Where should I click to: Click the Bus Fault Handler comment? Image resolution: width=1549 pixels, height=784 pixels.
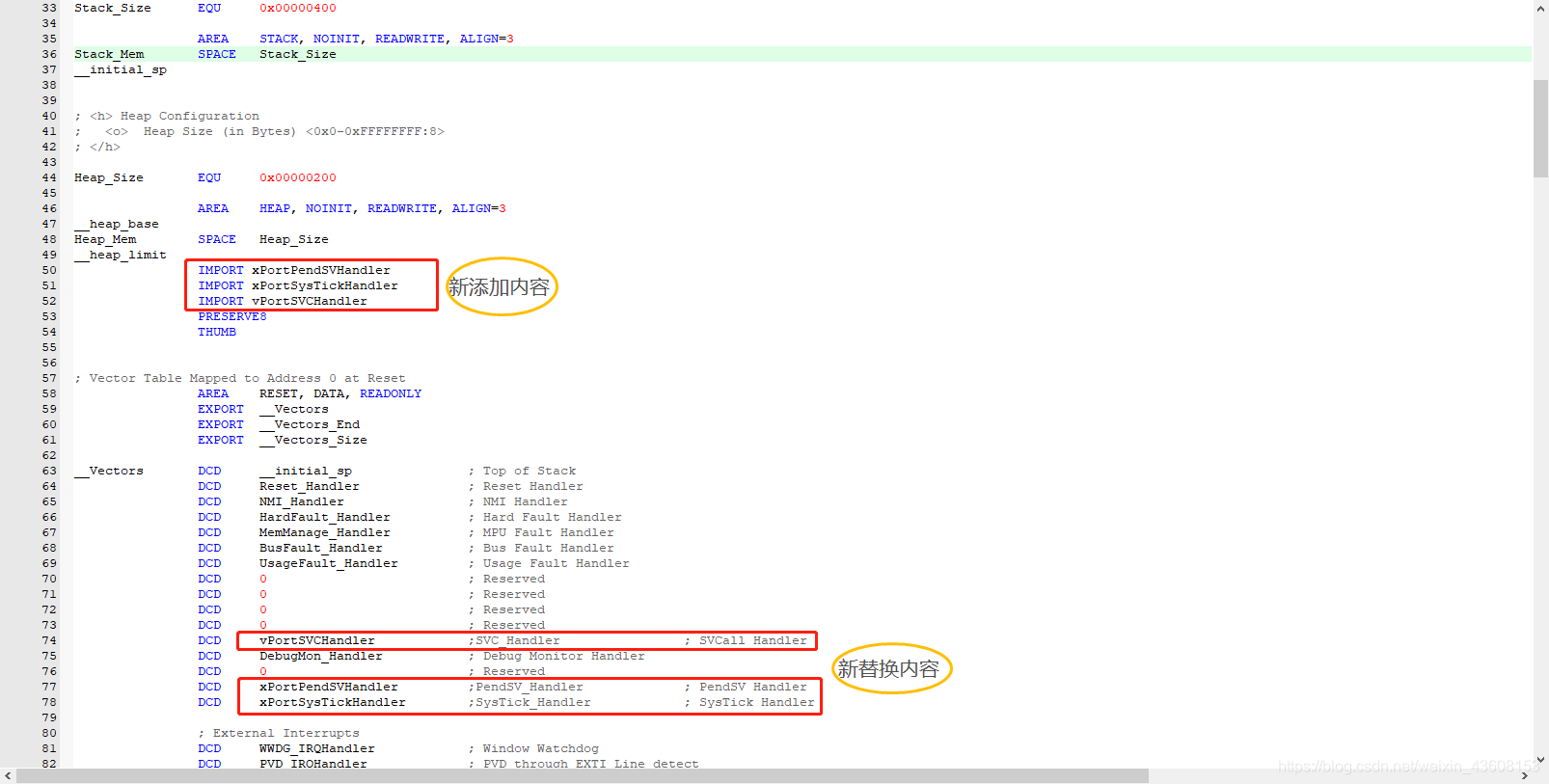pos(541,548)
